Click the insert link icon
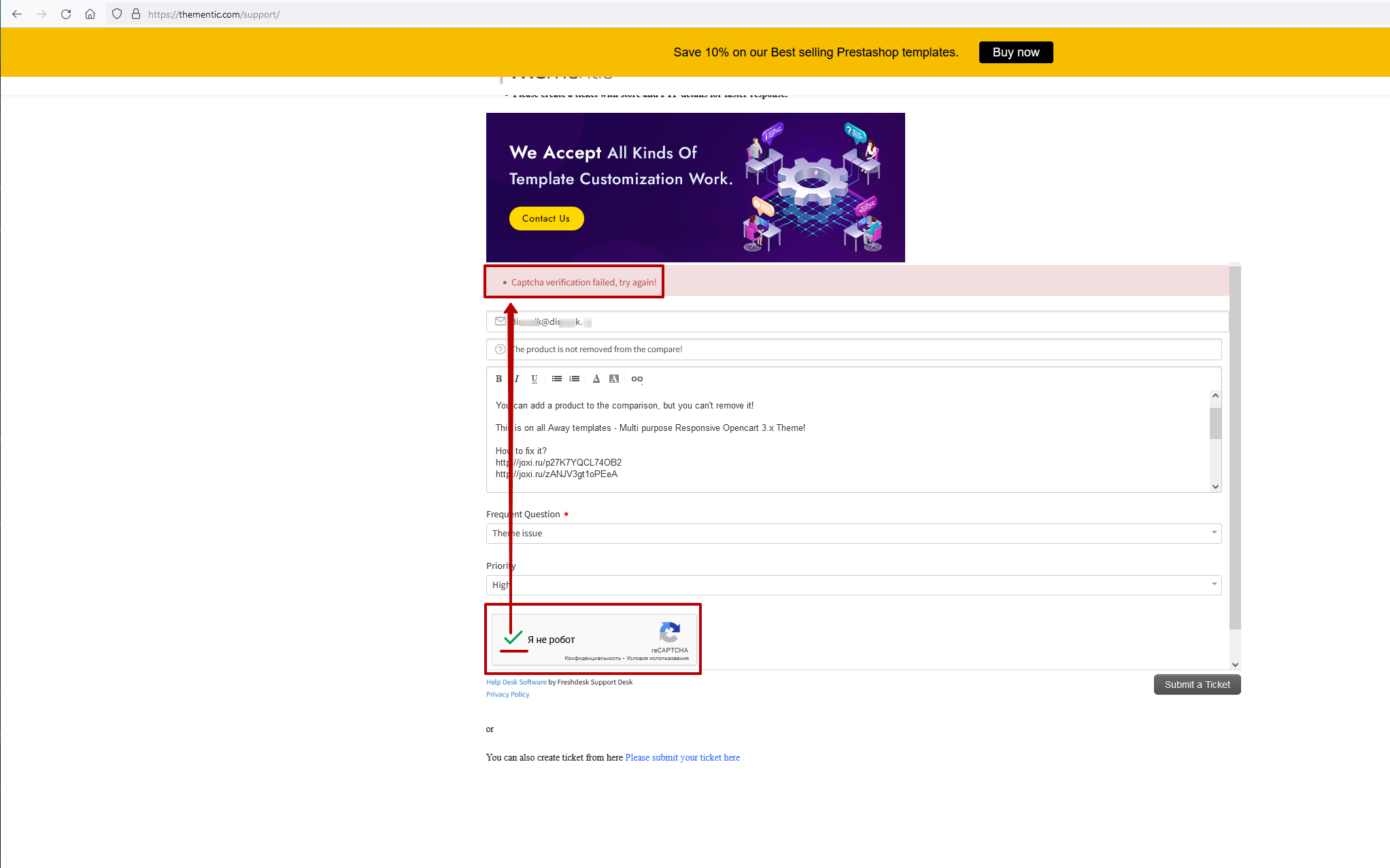Image resolution: width=1390 pixels, height=868 pixels. (637, 379)
